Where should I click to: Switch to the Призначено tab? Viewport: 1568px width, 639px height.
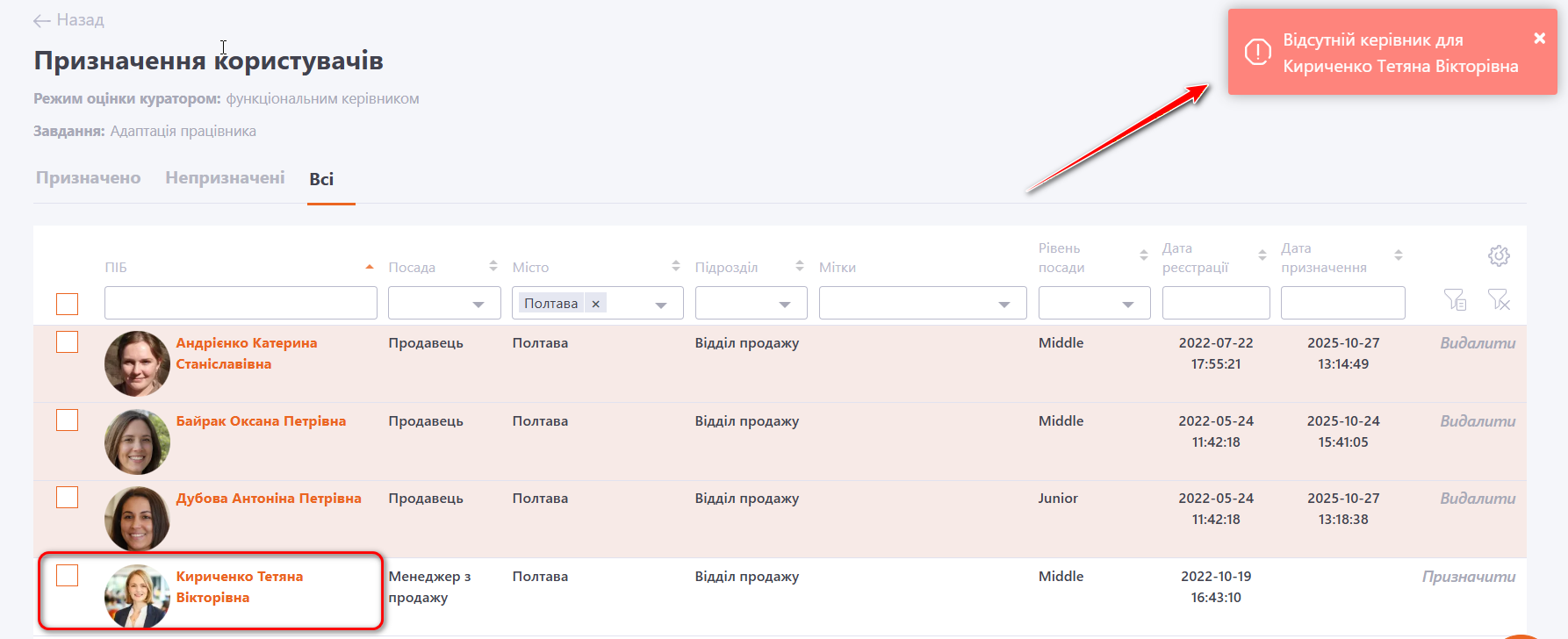[88, 178]
